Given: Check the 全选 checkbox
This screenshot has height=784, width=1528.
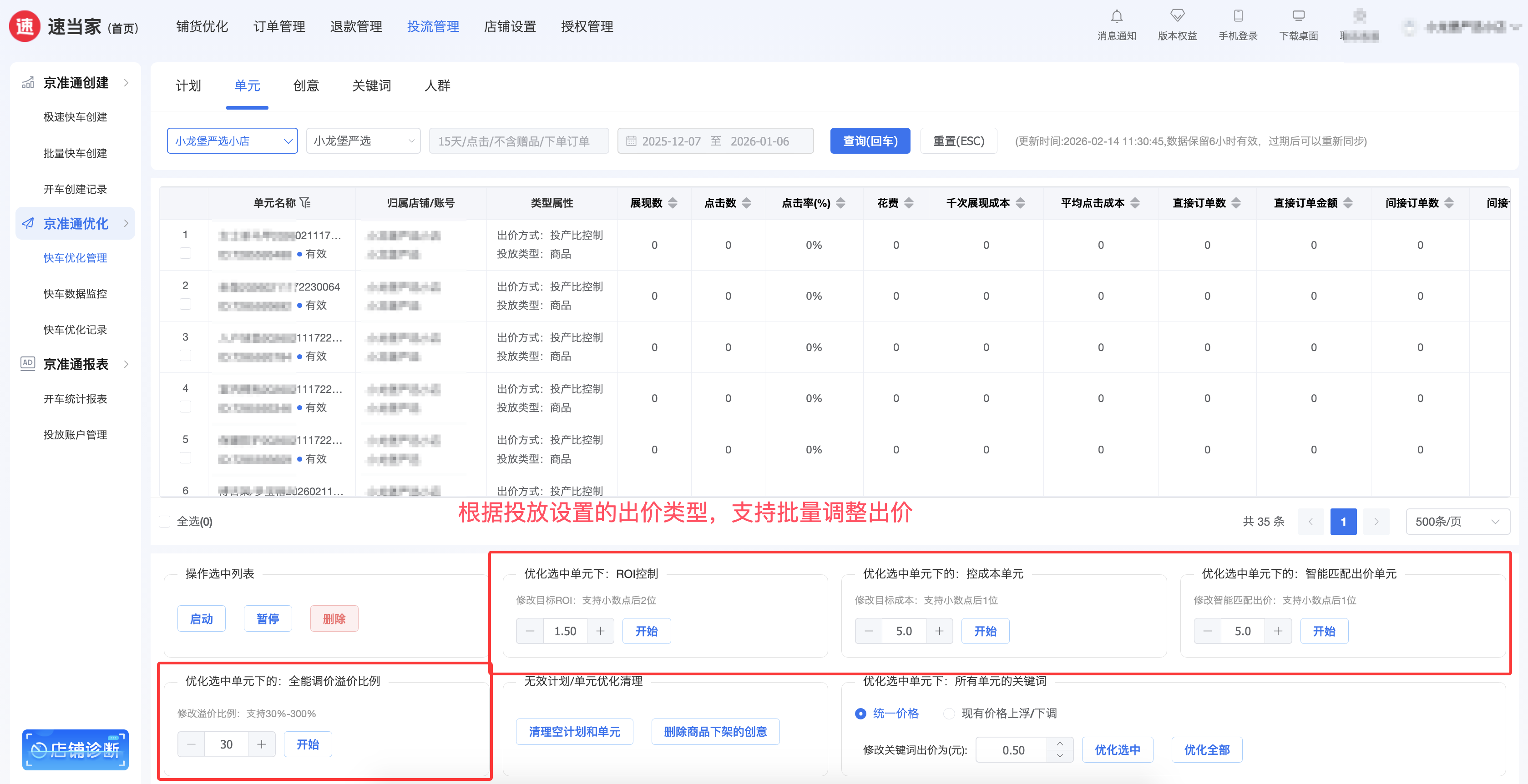Looking at the screenshot, I should (165, 522).
